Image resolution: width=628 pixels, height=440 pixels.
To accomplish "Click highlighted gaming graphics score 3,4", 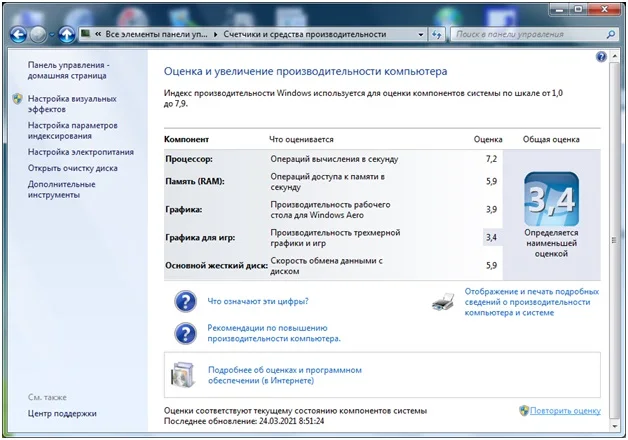I will point(491,237).
